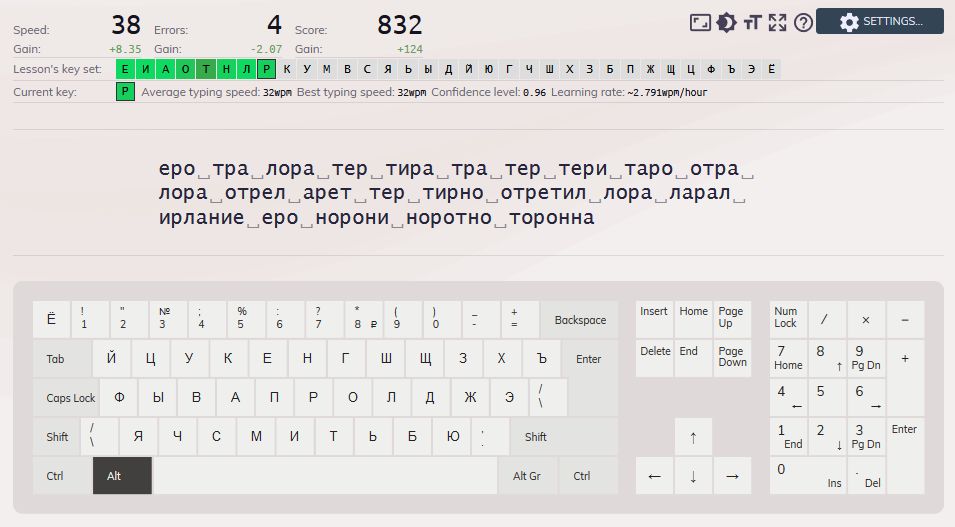955x527 pixels.
Task: Click the Current key Р indicator
Action: pos(125,92)
